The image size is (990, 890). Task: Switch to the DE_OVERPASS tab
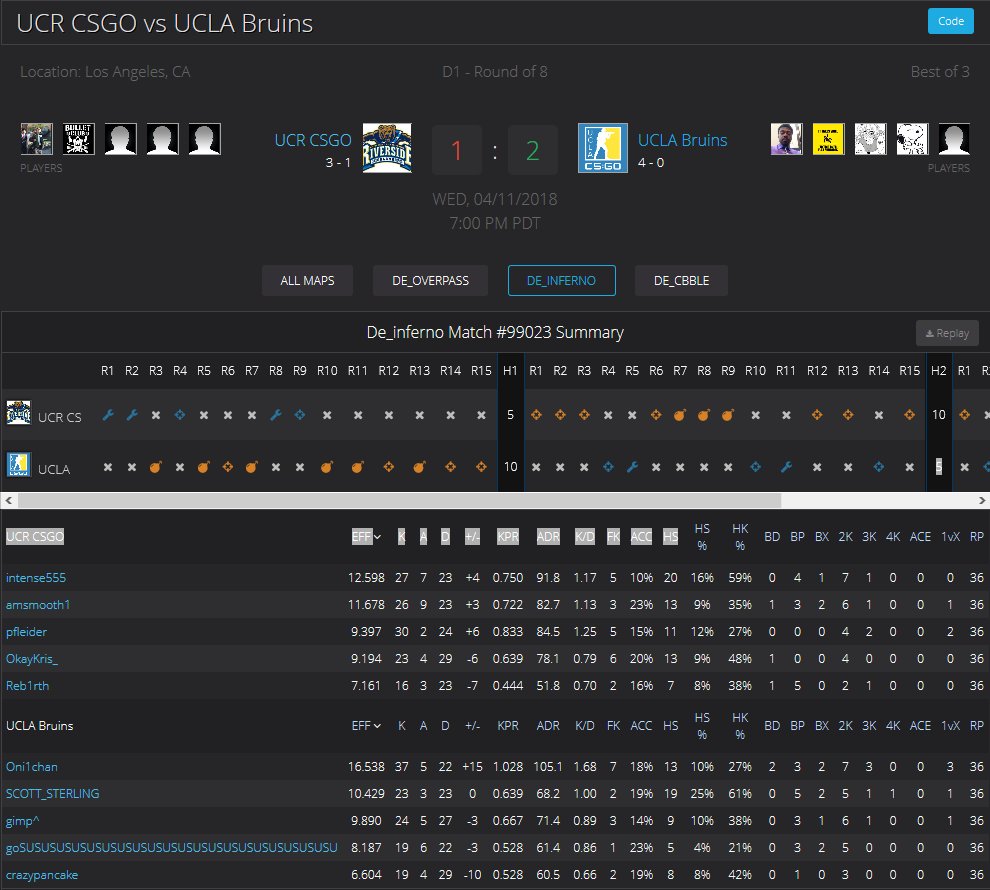[x=431, y=280]
